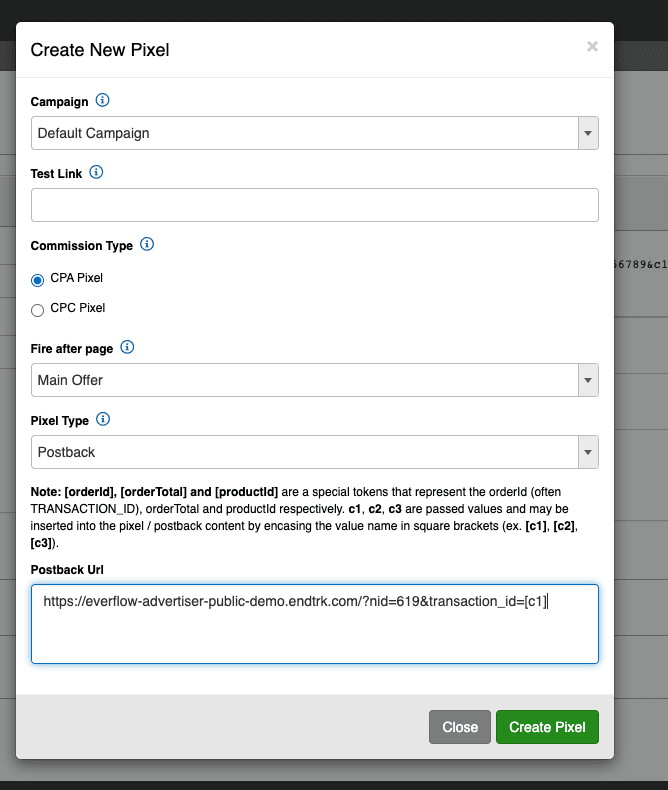Click the gray Close button

tap(460, 727)
